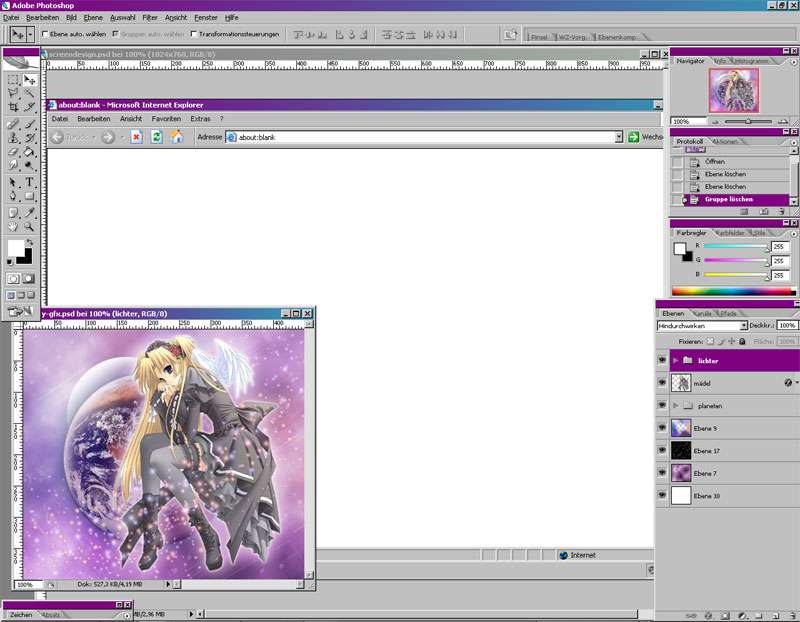800x622 pixels.
Task: Select the Zoom tool
Action: [29, 226]
